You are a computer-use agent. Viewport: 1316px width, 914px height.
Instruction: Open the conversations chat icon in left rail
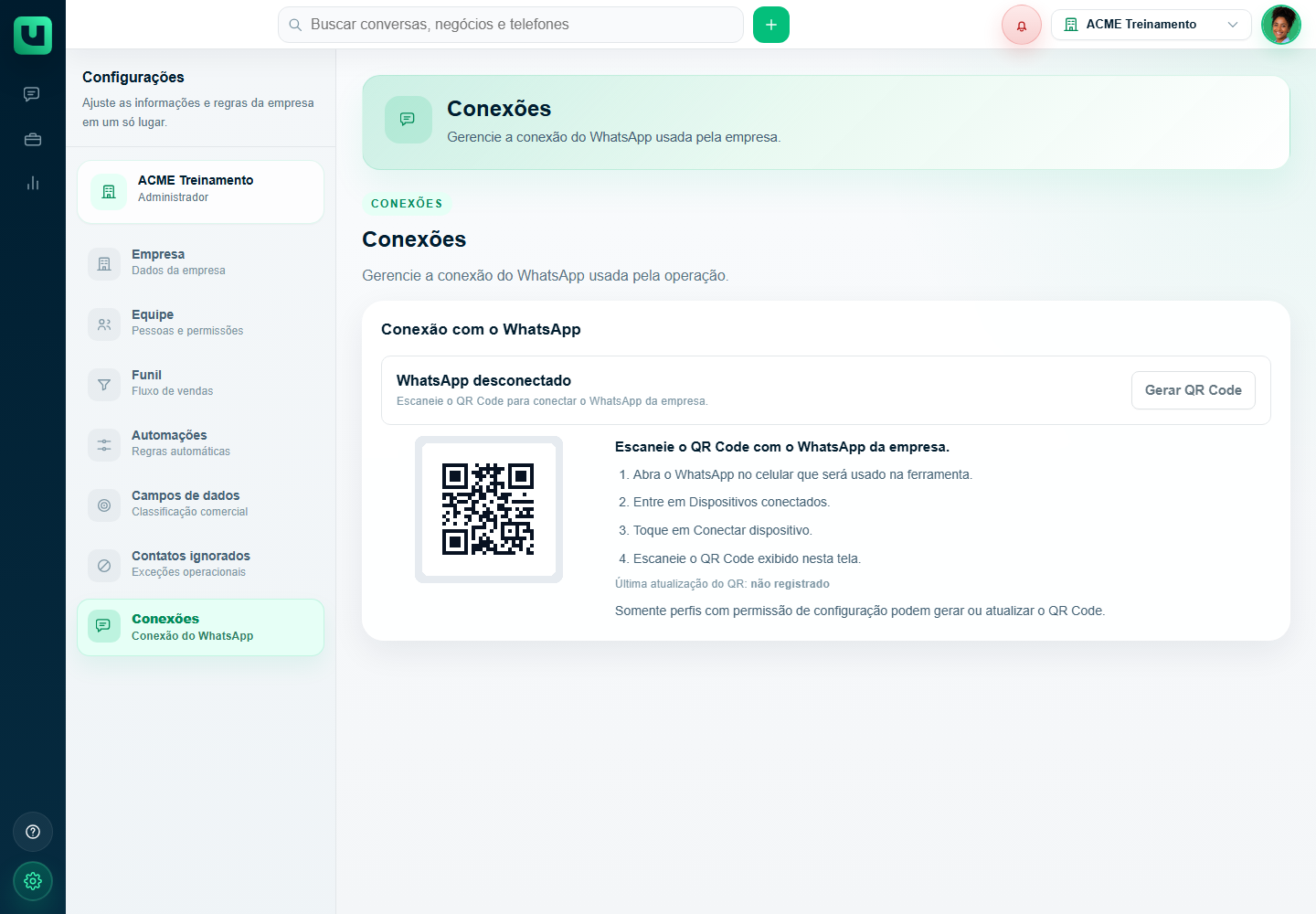pyautogui.click(x=32, y=94)
